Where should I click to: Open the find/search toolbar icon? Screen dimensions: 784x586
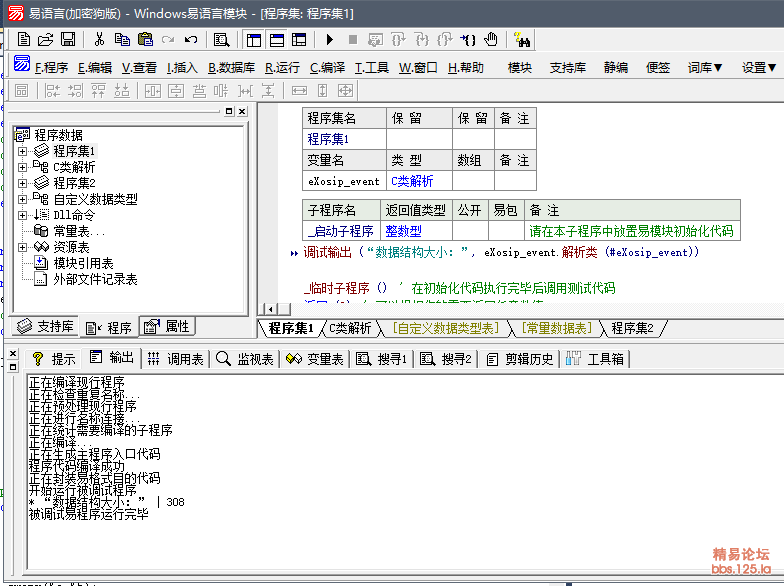pyautogui.click(x=222, y=40)
